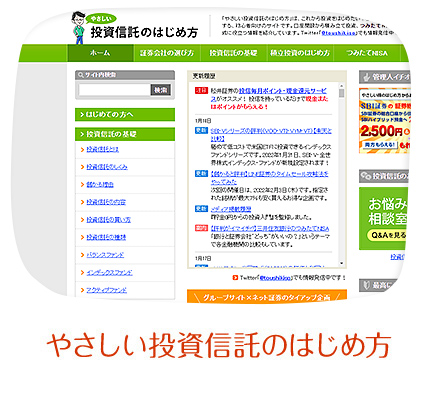Image resolution: width=424 pixels, height=394 pixels.
Task: Click the scroll-up arrow of 更新履歴 box
Action: tap(341, 86)
